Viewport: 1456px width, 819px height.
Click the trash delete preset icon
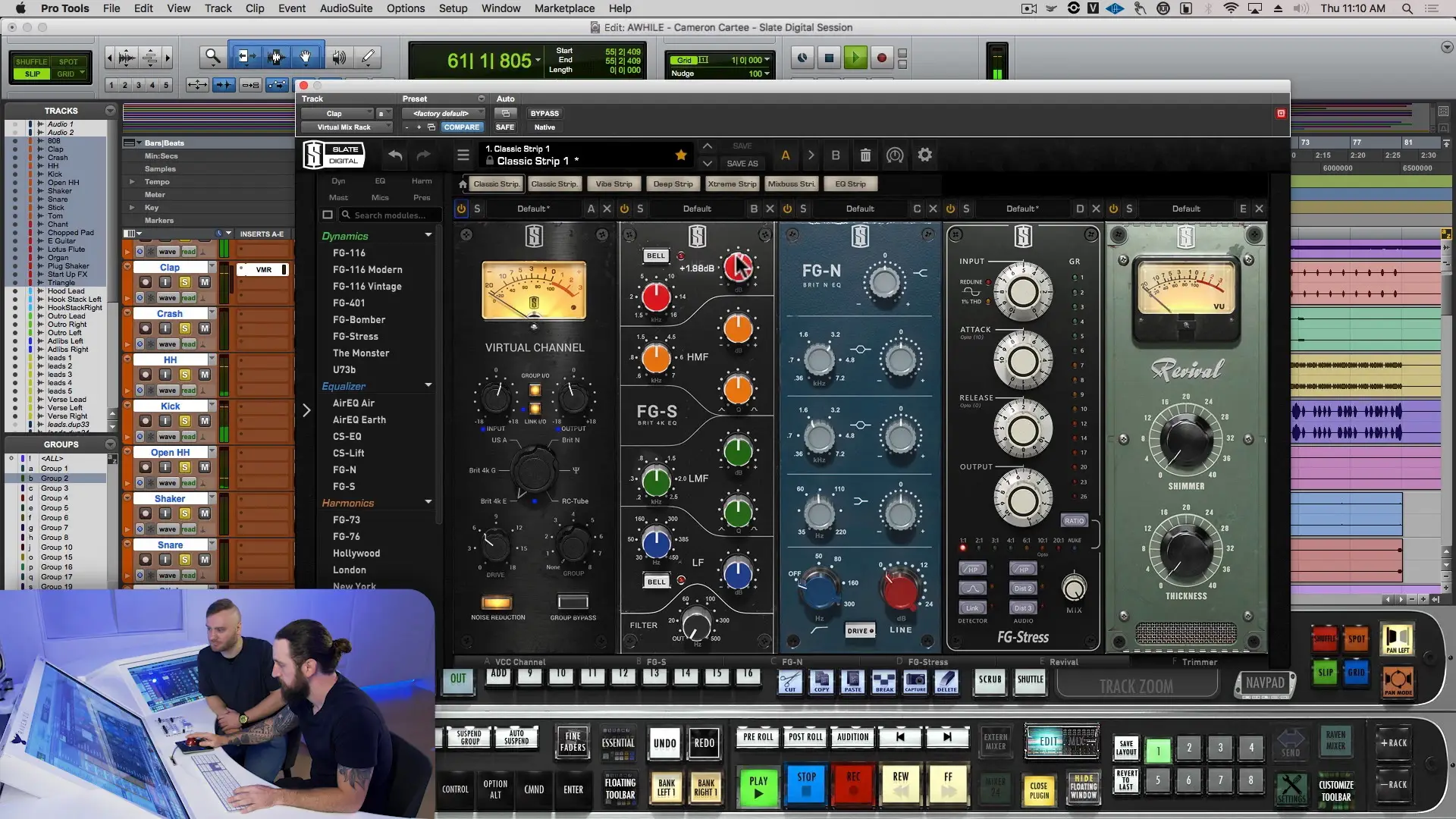click(x=865, y=155)
